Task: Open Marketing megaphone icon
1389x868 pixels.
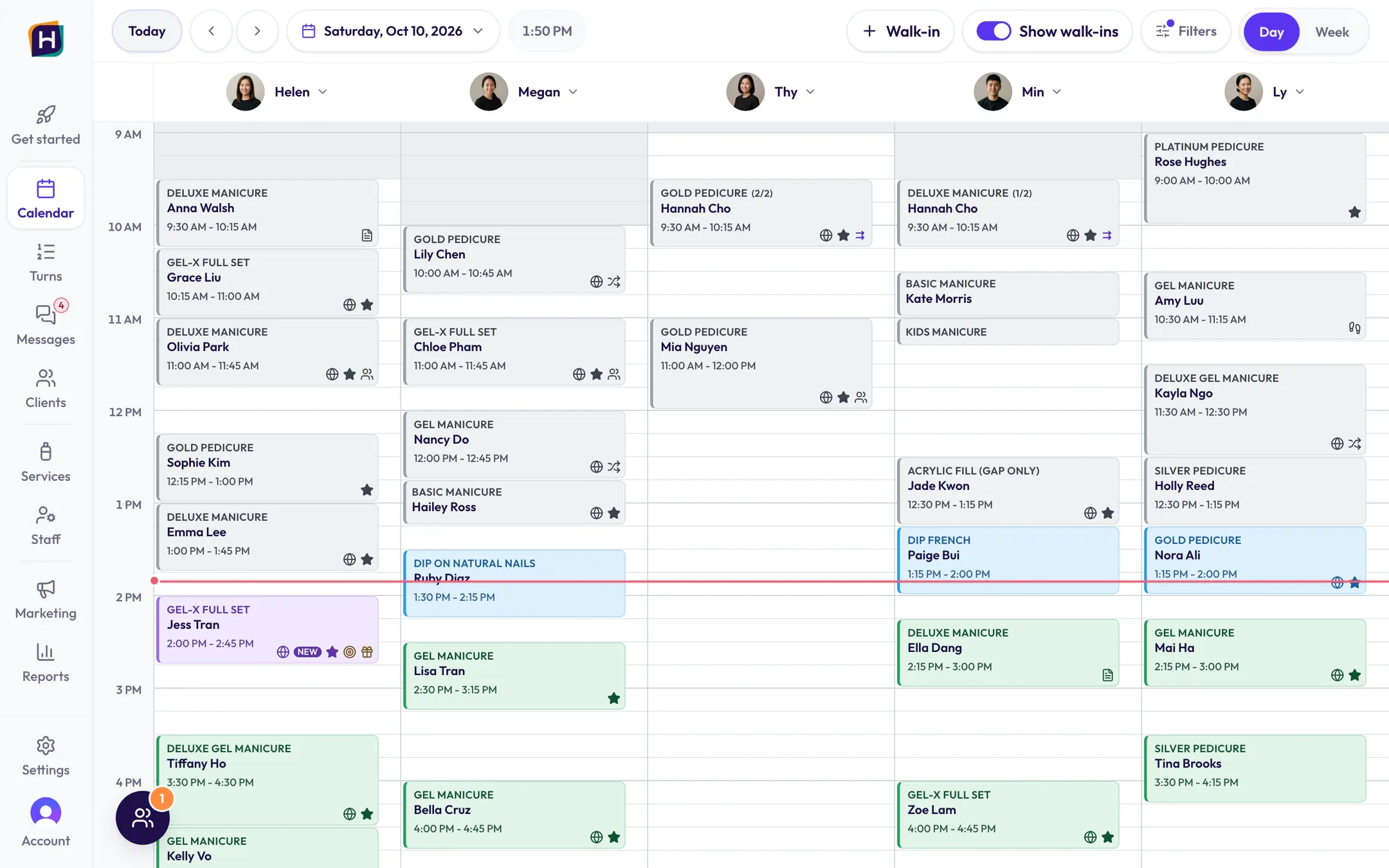Action: (x=46, y=588)
